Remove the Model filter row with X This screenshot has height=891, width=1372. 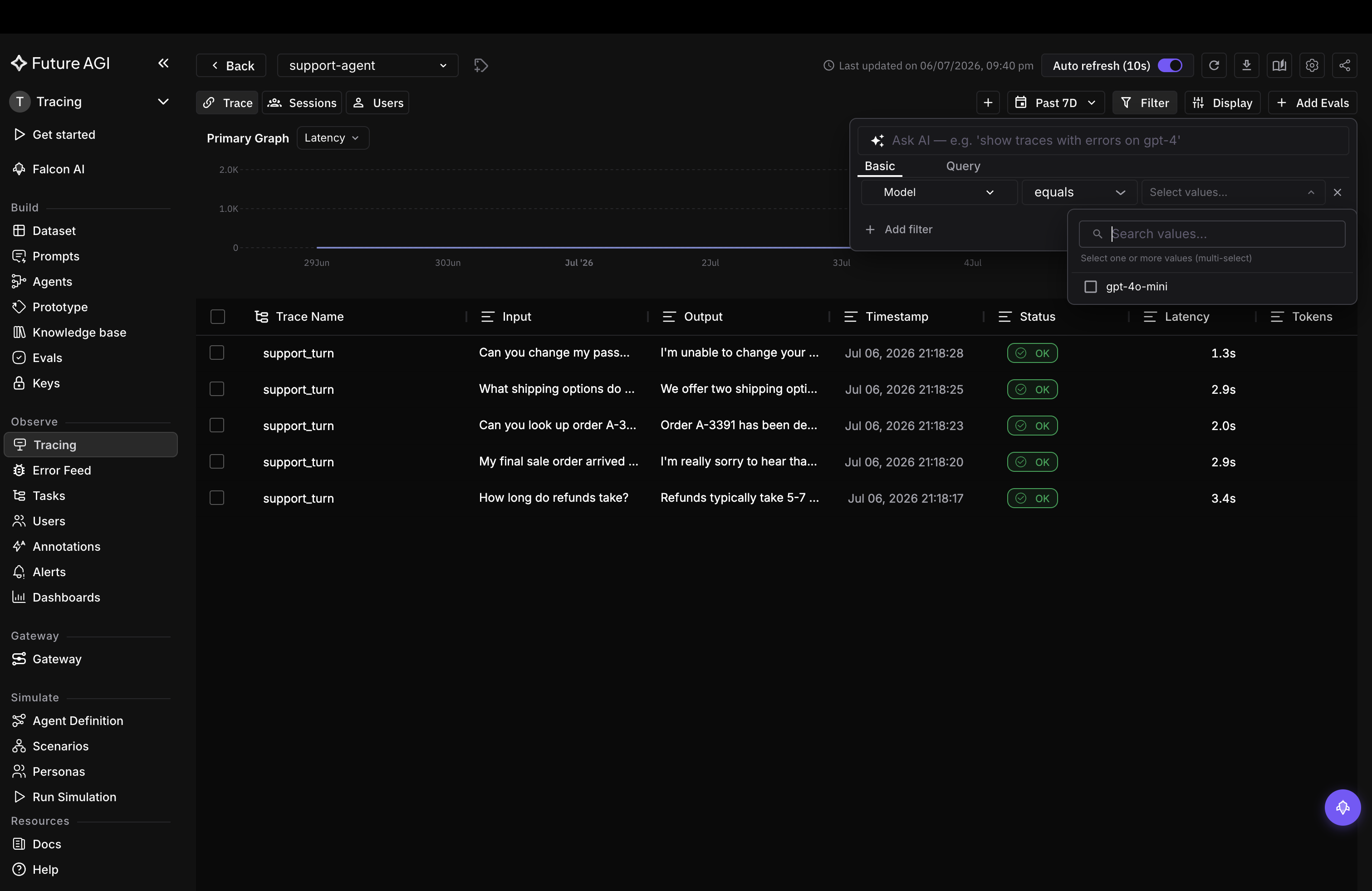pos(1338,192)
